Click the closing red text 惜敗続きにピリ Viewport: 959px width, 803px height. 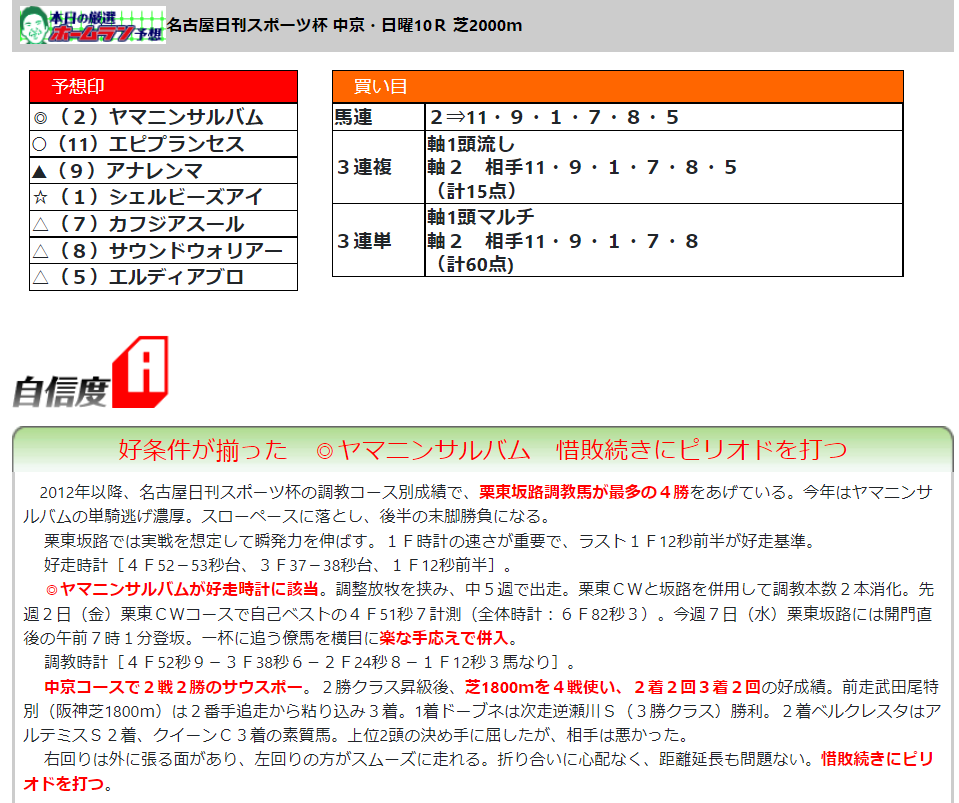pyautogui.click(x=877, y=759)
